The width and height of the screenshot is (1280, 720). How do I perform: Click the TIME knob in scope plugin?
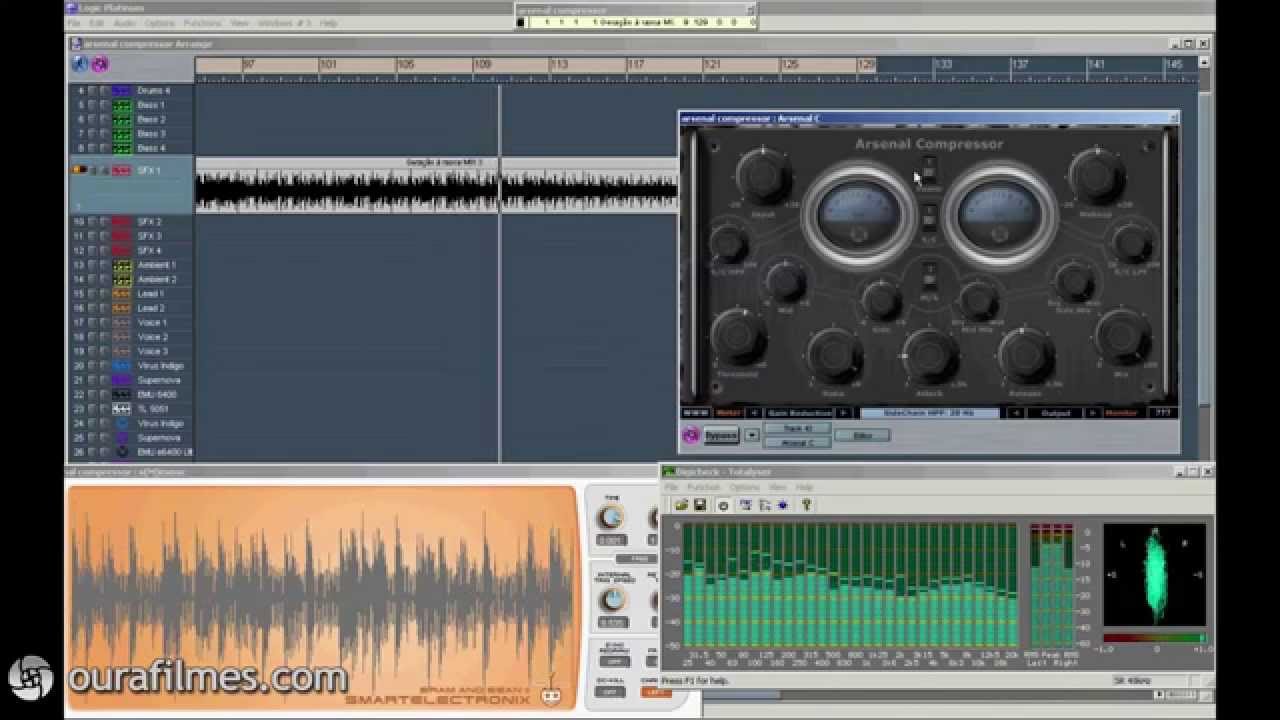(611, 517)
